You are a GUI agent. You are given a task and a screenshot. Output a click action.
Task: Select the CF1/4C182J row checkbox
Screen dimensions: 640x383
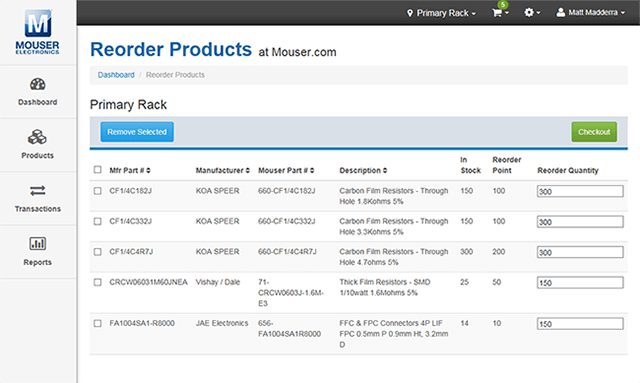(98, 191)
